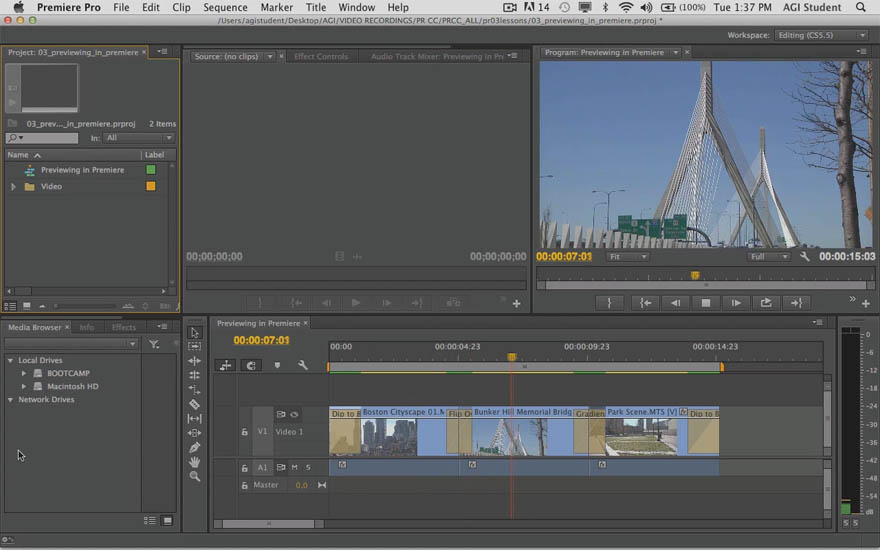Open Source monitor button editor plus

pyautogui.click(x=516, y=304)
